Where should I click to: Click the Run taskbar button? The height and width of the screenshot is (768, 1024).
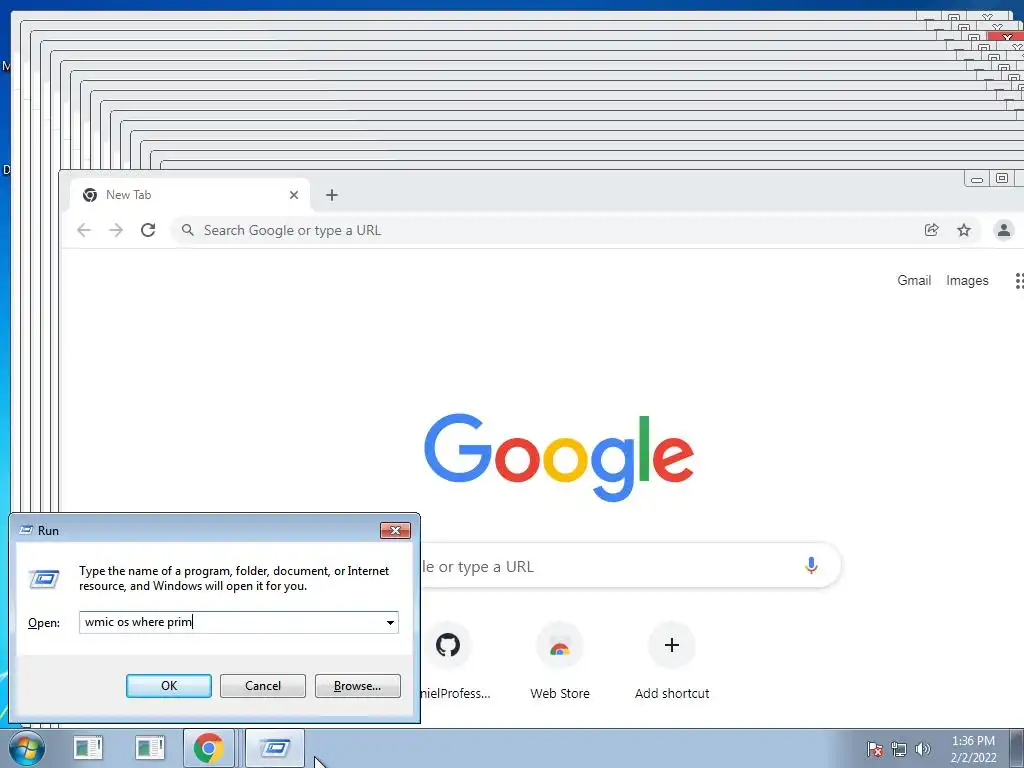(x=275, y=748)
